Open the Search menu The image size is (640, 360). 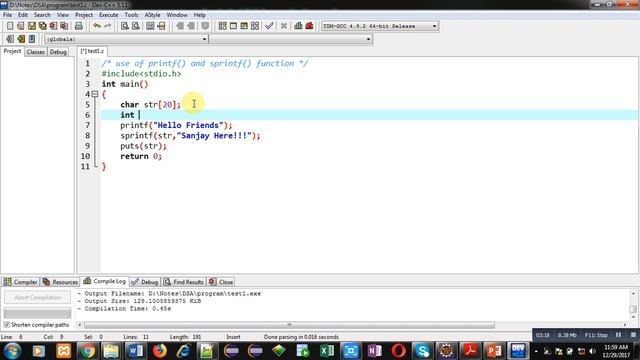42,15
